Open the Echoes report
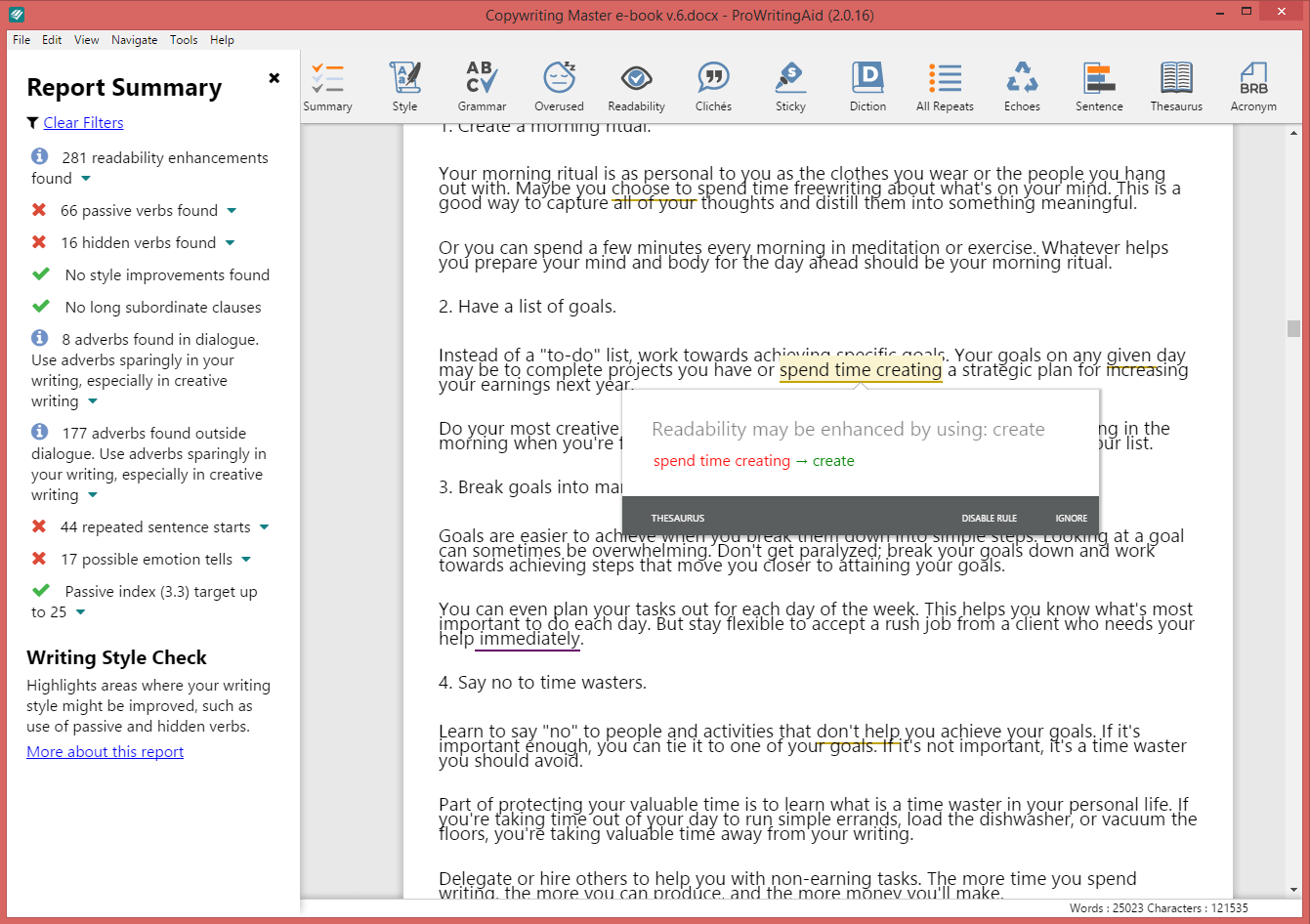The width and height of the screenshot is (1310, 924). tap(1022, 86)
